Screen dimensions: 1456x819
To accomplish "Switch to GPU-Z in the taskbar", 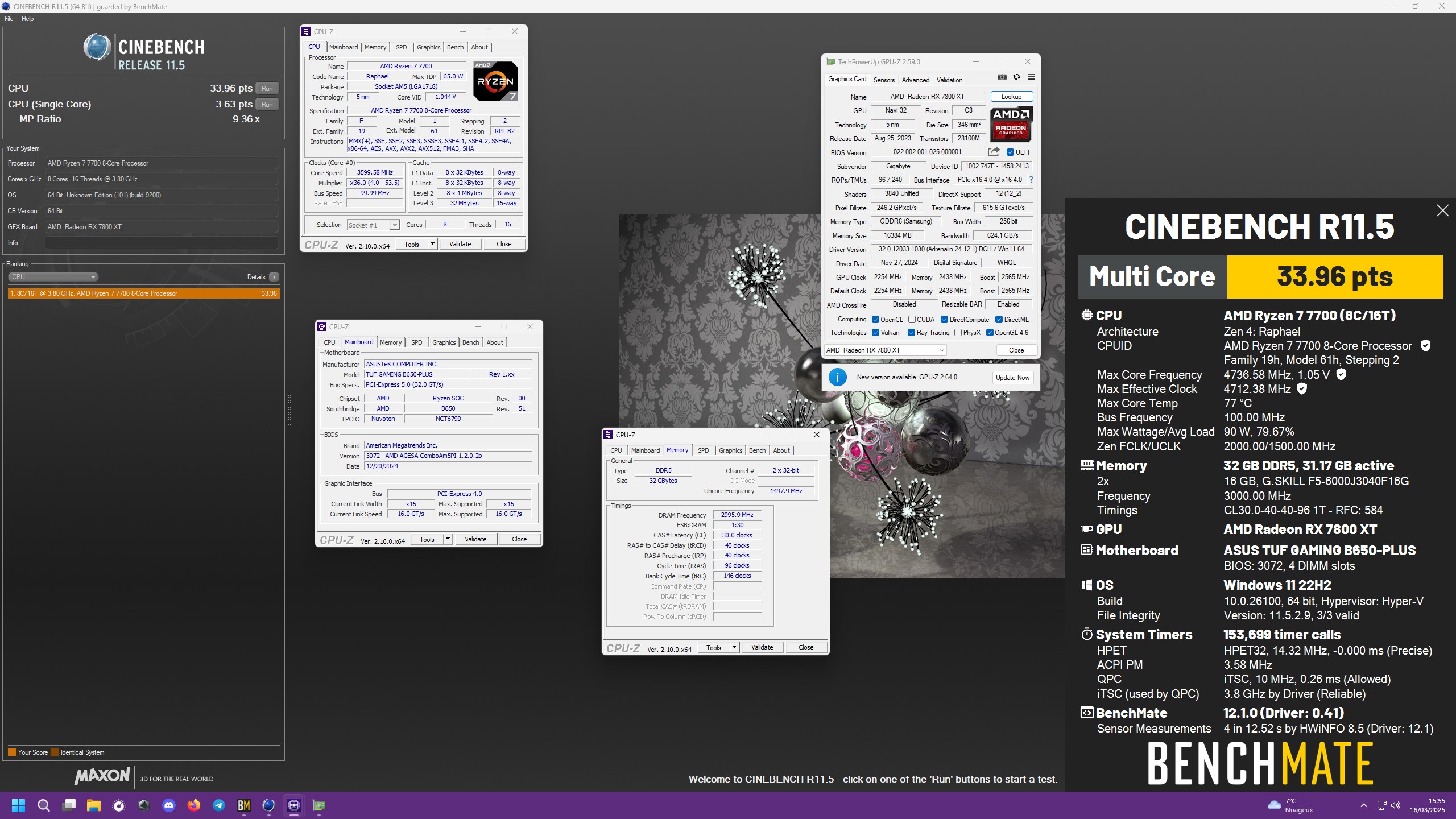I will pyautogui.click(x=319, y=805).
